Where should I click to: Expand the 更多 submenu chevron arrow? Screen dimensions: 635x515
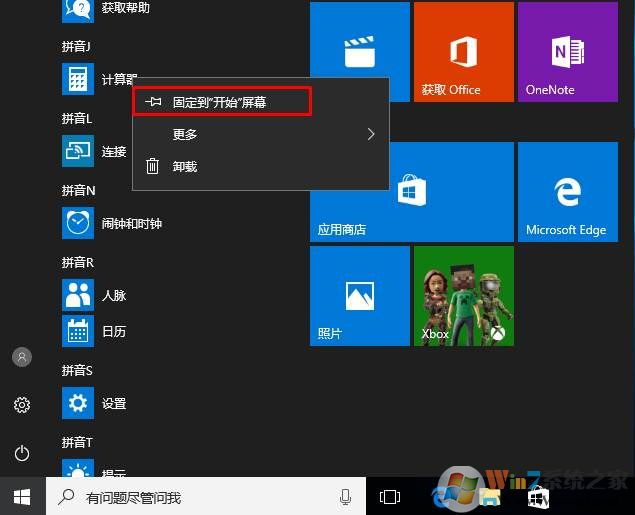(x=371, y=134)
